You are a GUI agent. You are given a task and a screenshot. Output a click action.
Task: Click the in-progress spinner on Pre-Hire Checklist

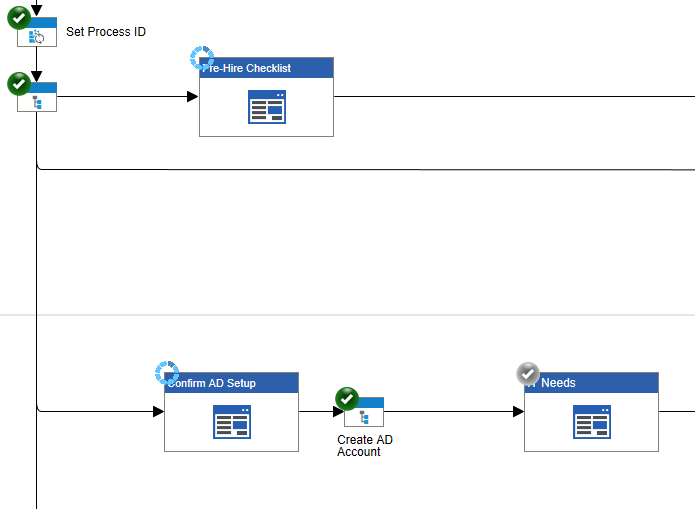pos(202,58)
